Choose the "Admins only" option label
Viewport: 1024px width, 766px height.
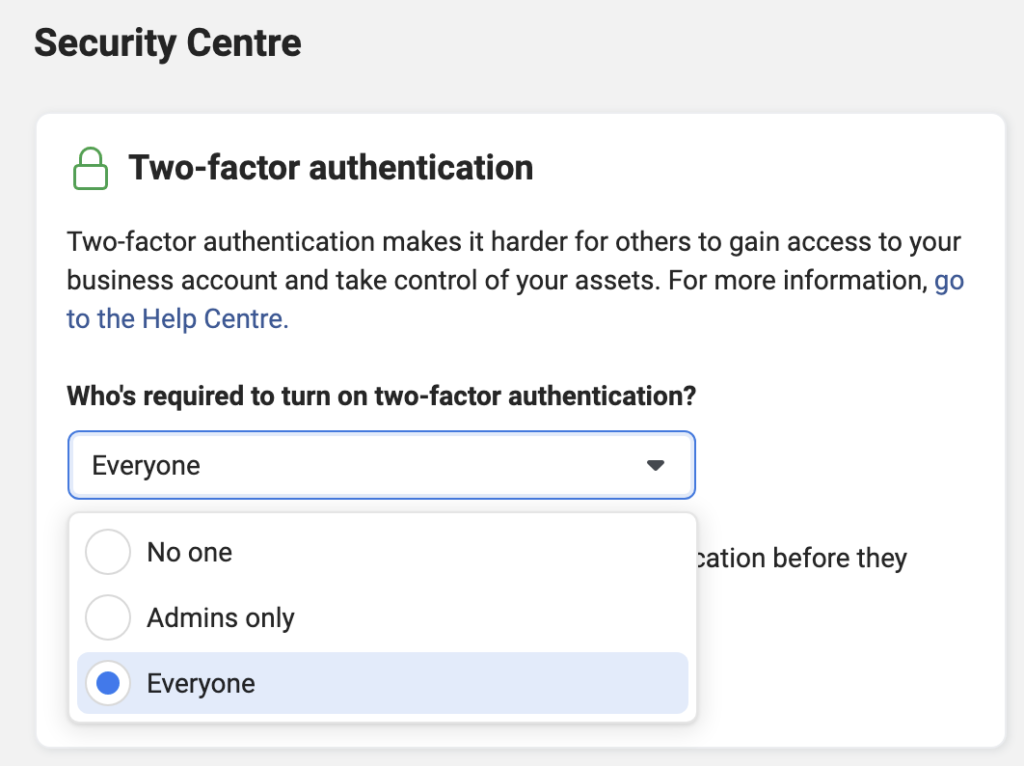click(221, 618)
